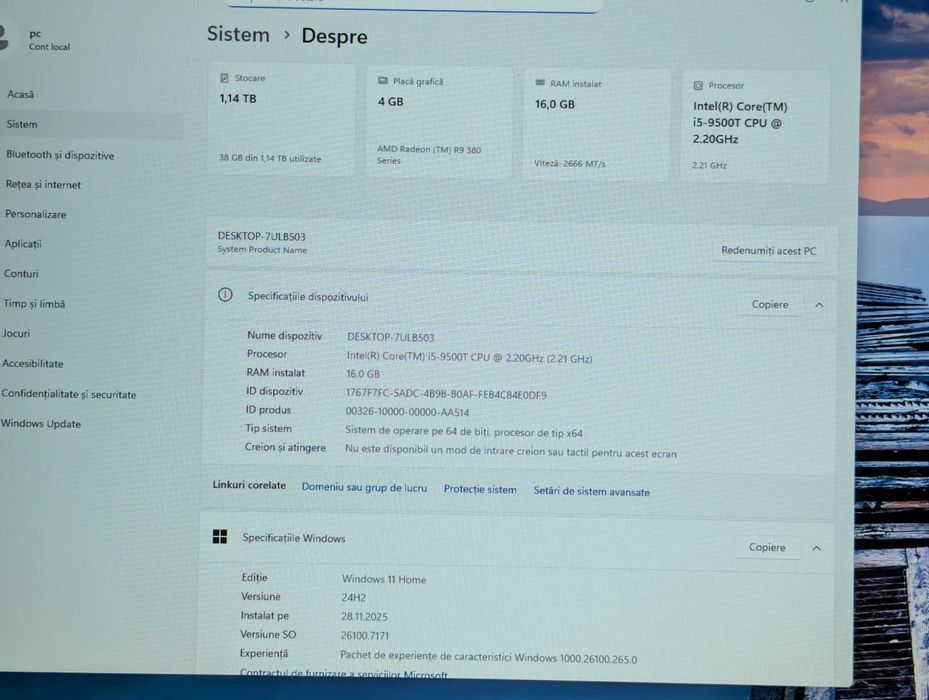Click 38 GB din 1,14 TB utilizate text
This screenshot has width=929, height=700.
pos(270,158)
